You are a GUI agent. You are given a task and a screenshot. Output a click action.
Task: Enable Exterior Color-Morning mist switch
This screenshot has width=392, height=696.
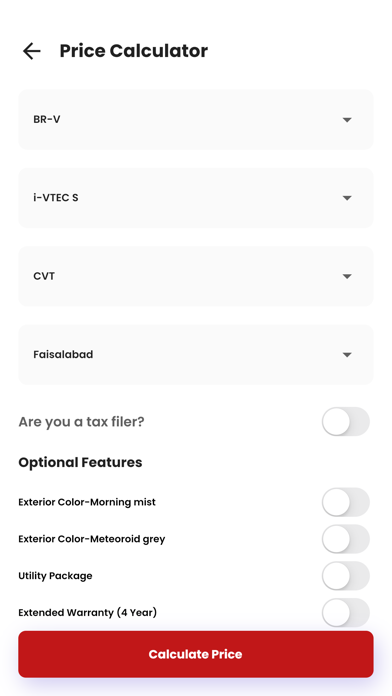[345, 502]
